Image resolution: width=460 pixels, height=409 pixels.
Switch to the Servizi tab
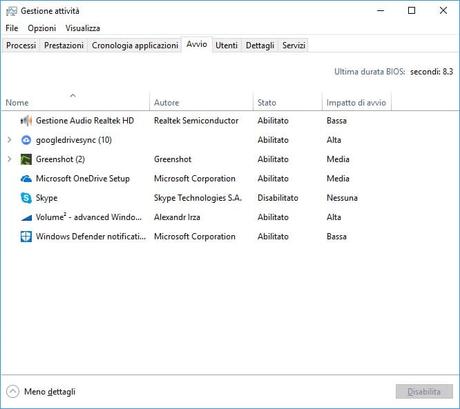click(x=294, y=45)
